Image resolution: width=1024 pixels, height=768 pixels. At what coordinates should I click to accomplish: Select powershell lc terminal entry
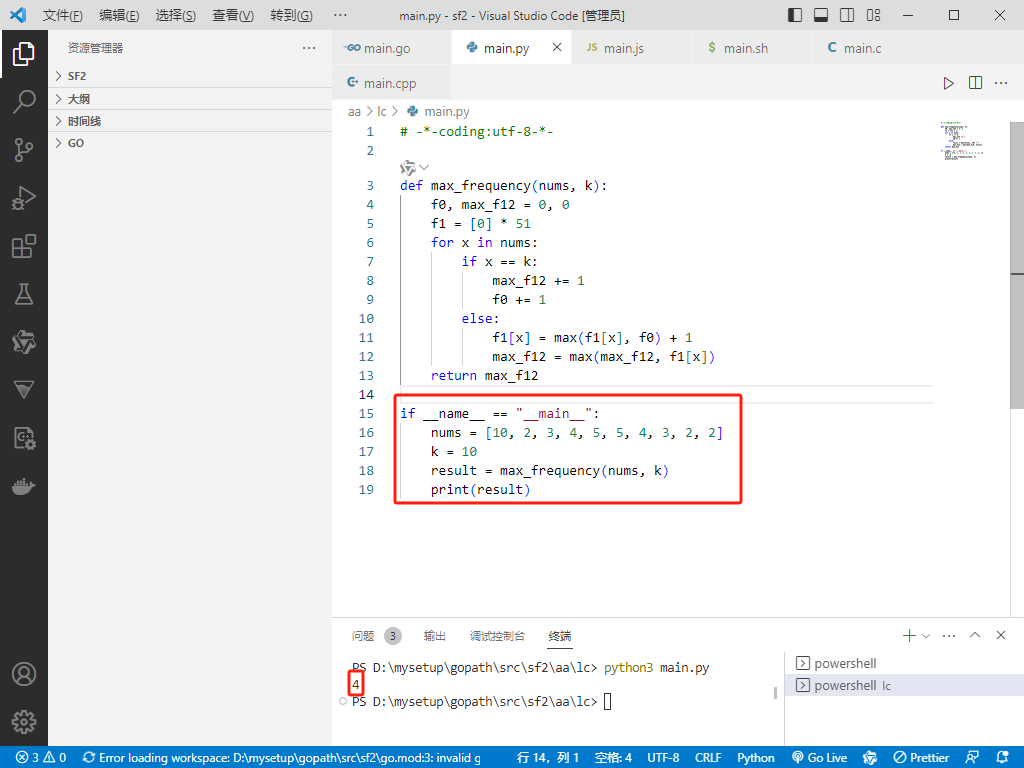(904, 686)
